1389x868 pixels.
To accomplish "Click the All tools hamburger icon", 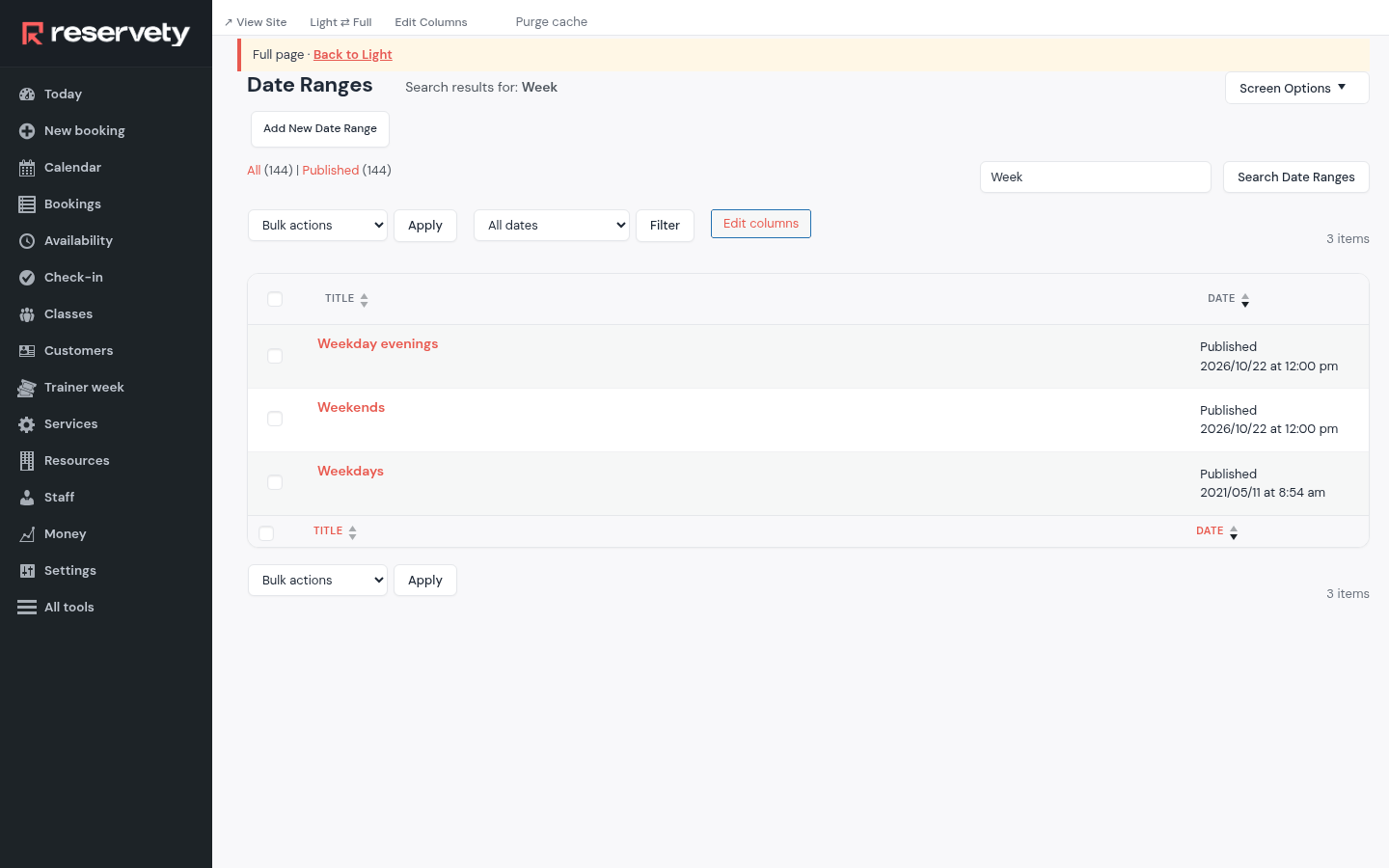I will coord(27,608).
